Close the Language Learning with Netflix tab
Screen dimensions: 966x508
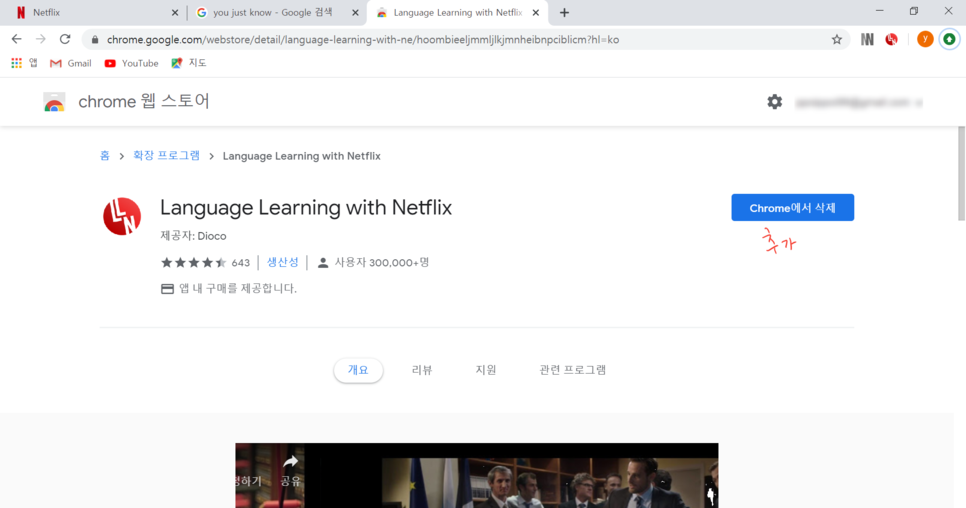point(535,12)
